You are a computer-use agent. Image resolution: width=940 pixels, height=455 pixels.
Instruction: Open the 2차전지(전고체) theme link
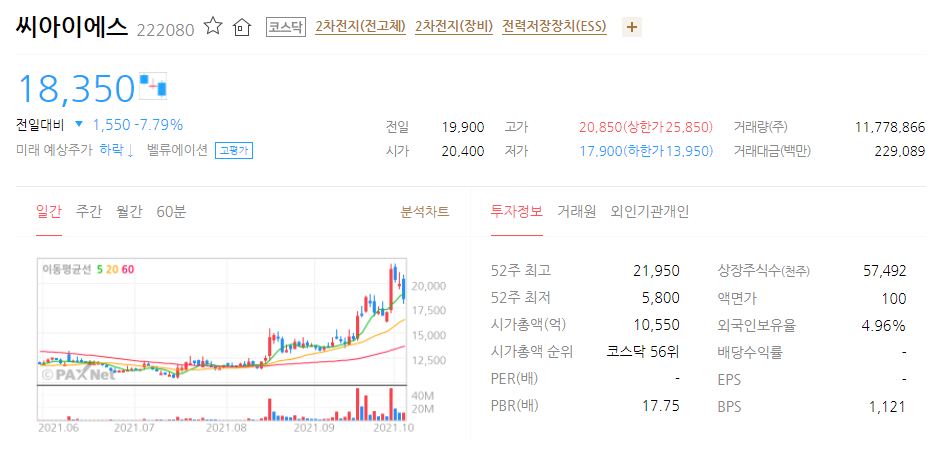point(360,27)
